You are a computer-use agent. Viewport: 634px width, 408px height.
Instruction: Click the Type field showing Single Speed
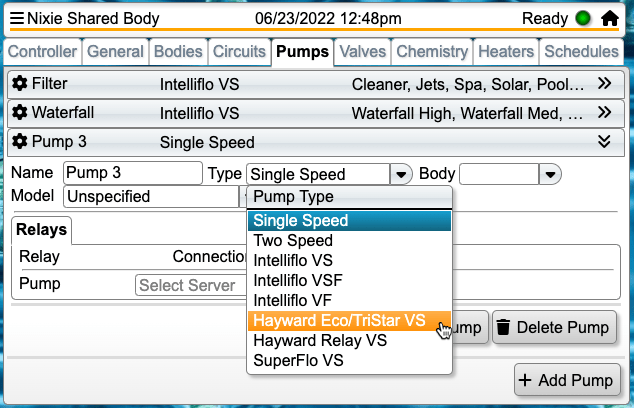(318, 174)
